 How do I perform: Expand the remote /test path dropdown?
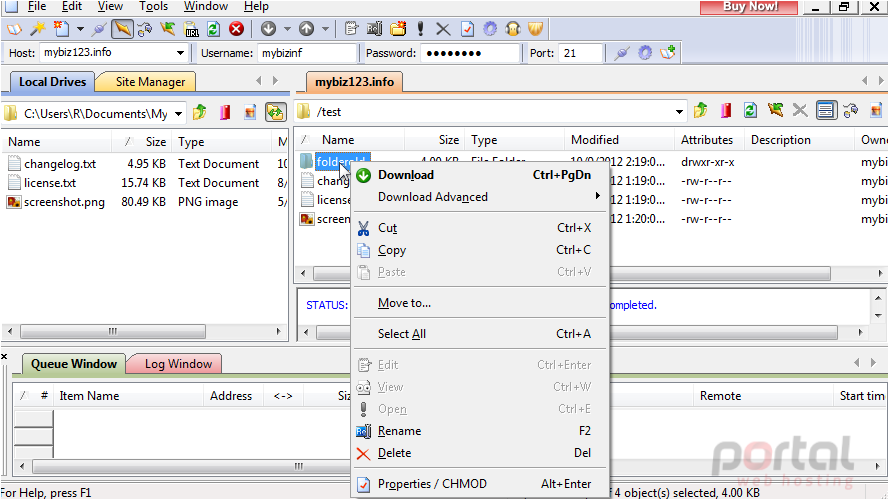679,112
